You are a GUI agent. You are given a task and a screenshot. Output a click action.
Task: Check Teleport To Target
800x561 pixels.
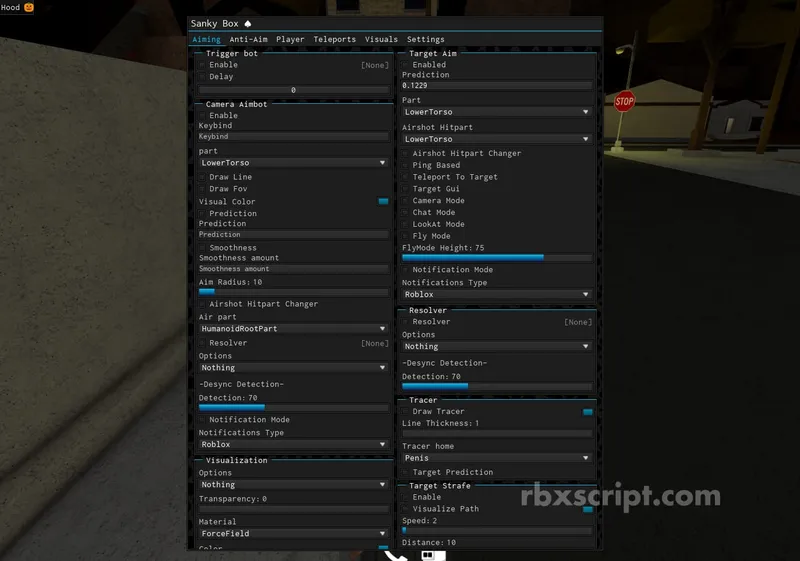click(x=405, y=177)
